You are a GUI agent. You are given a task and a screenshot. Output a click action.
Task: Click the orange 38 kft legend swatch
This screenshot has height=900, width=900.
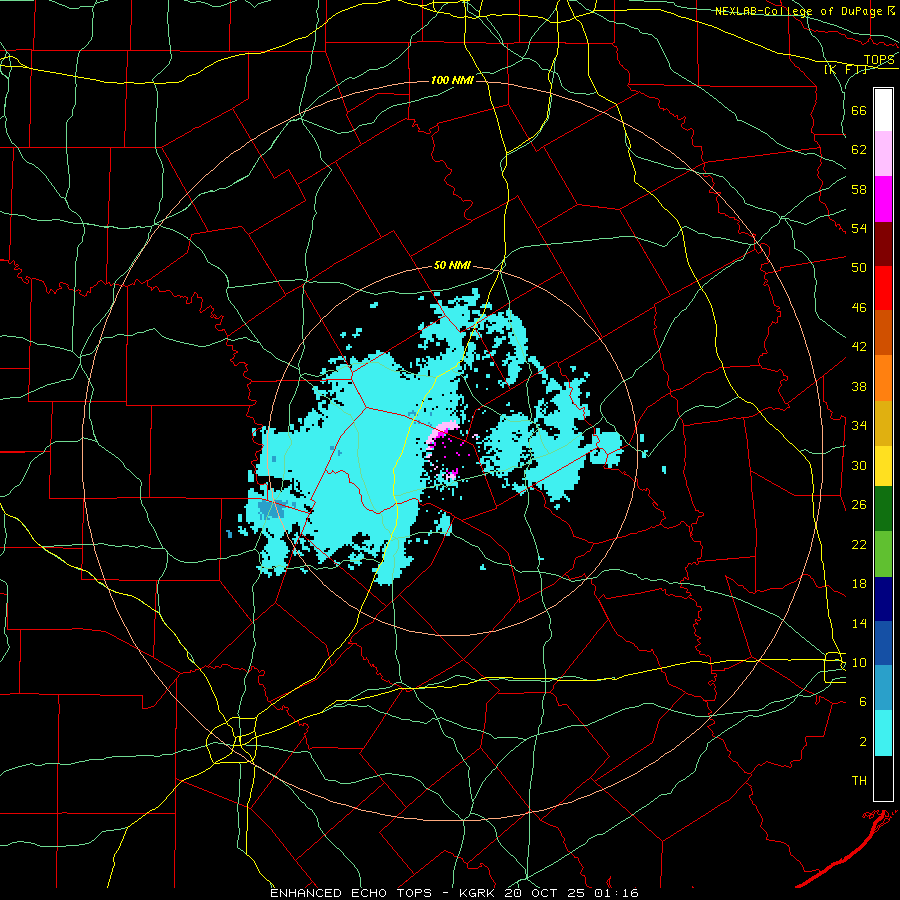pos(883,378)
